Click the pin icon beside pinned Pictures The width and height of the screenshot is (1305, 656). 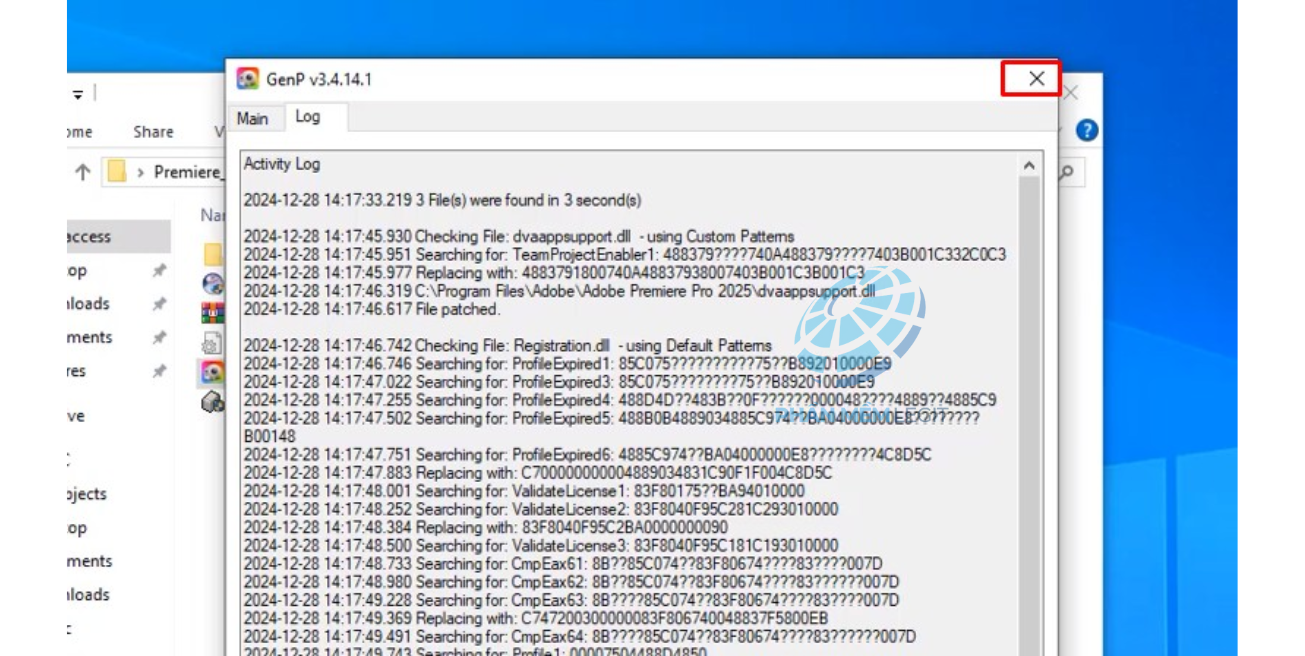[158, 371]
